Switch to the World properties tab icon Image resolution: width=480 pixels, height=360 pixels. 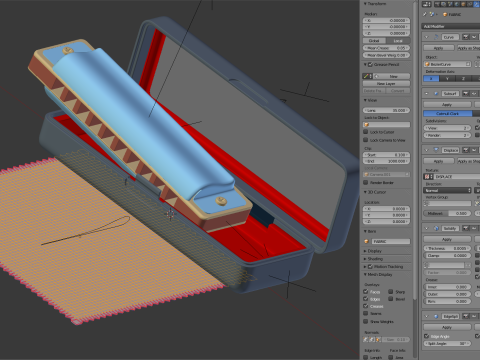[x=457, y=4]
